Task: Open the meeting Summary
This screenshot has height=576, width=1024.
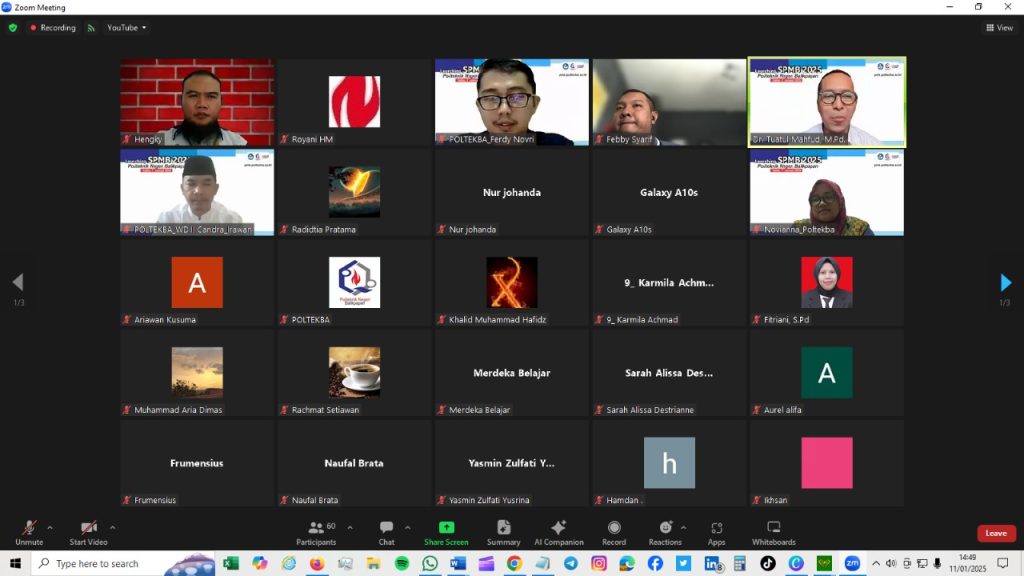Action: (503, 532)
